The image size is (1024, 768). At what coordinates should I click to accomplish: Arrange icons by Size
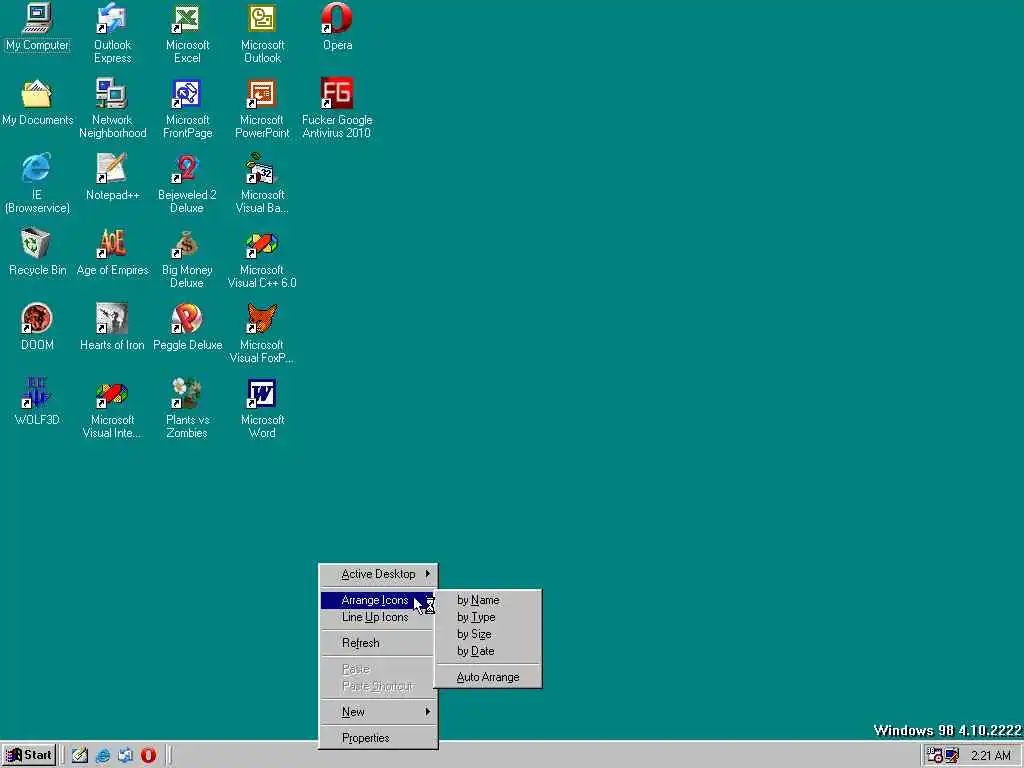488,634
